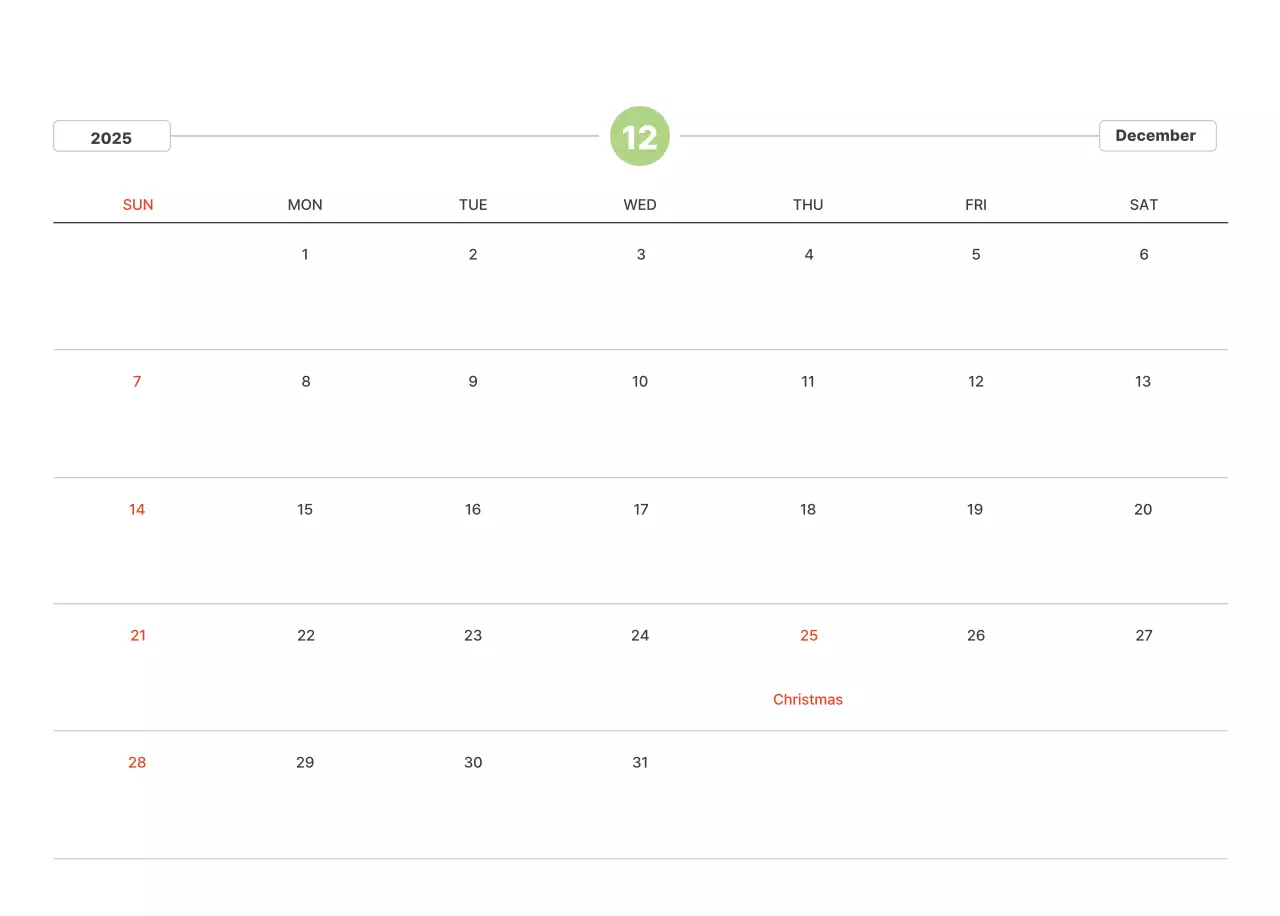The width and height of the screenshot is (1280, 916).
Task: Open the Christmas holiday label
Action: click(x=808, y=700)
